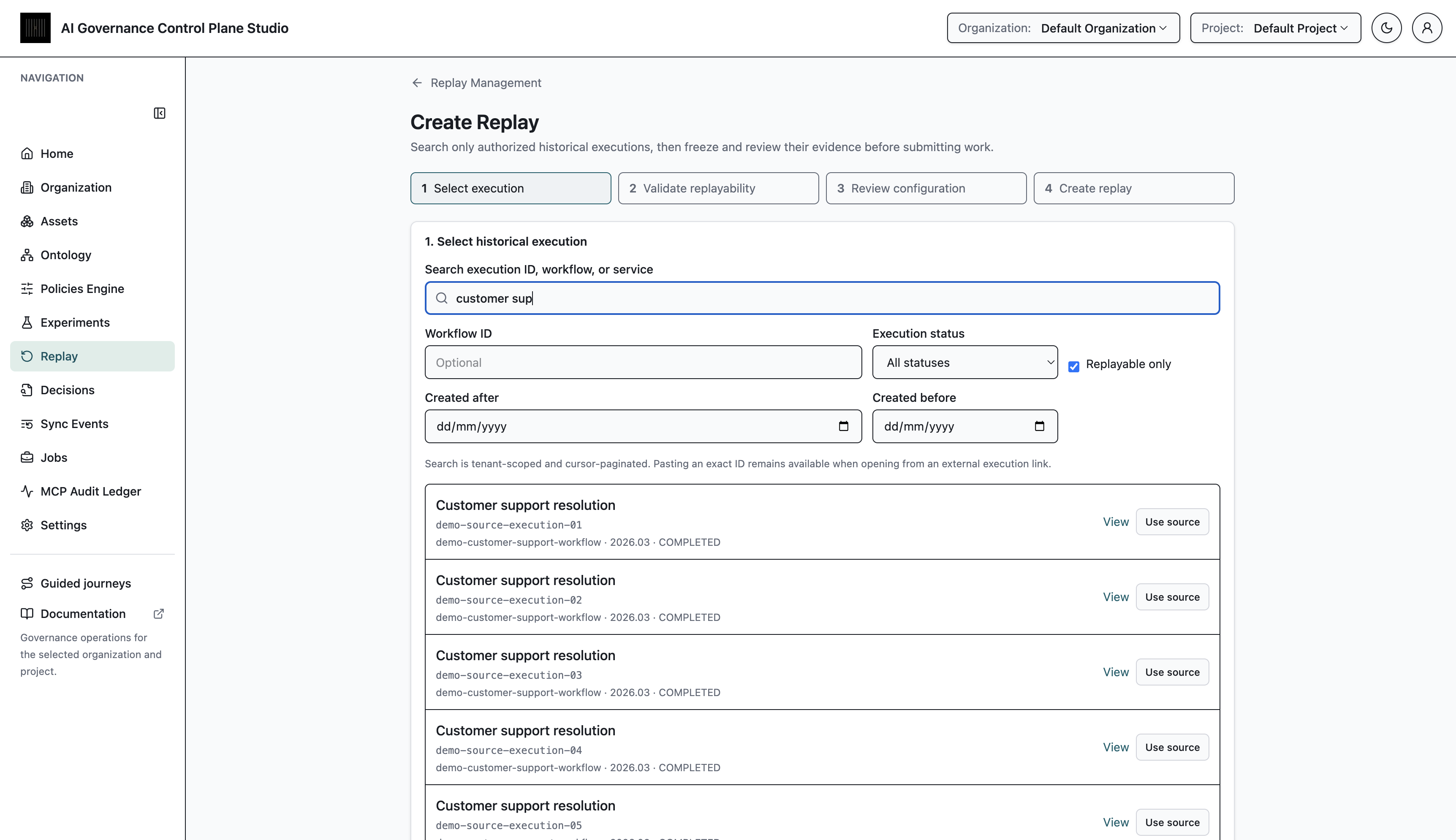Toggle the Replayable only checkbox
Viewport: 1456px width, 840px height.
click(1073, 366)
